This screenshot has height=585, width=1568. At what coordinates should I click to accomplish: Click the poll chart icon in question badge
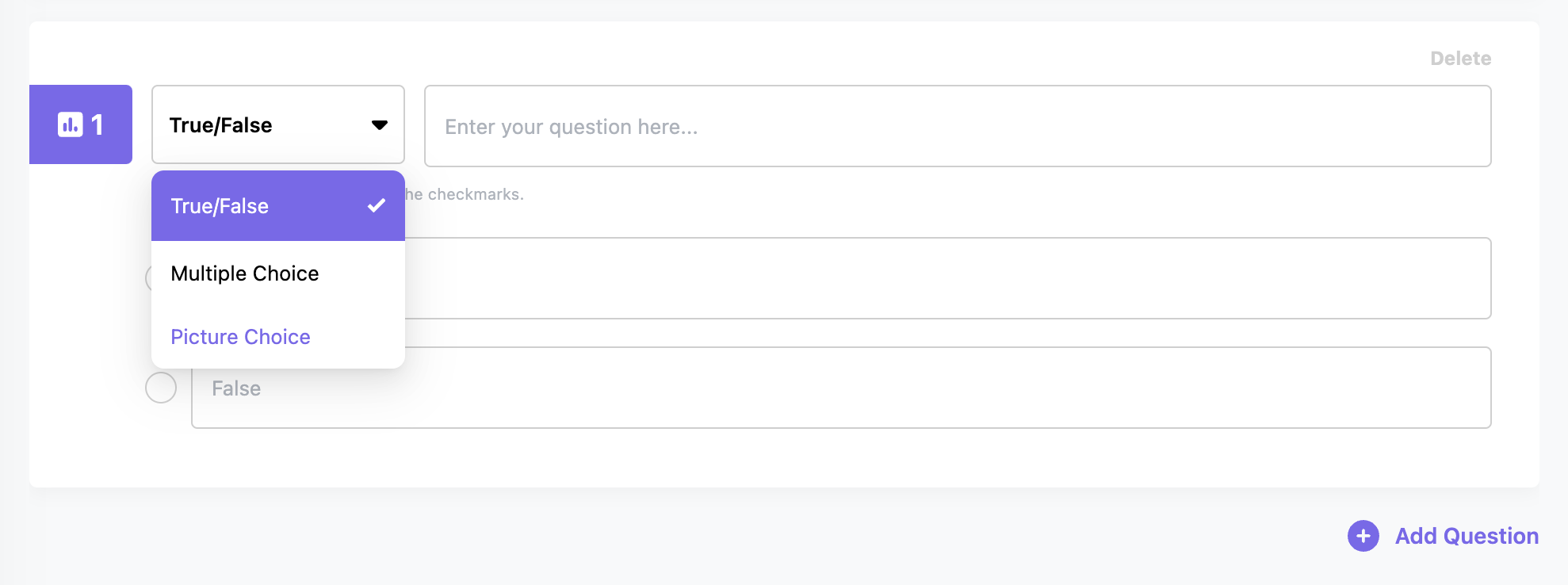(70, 124)
